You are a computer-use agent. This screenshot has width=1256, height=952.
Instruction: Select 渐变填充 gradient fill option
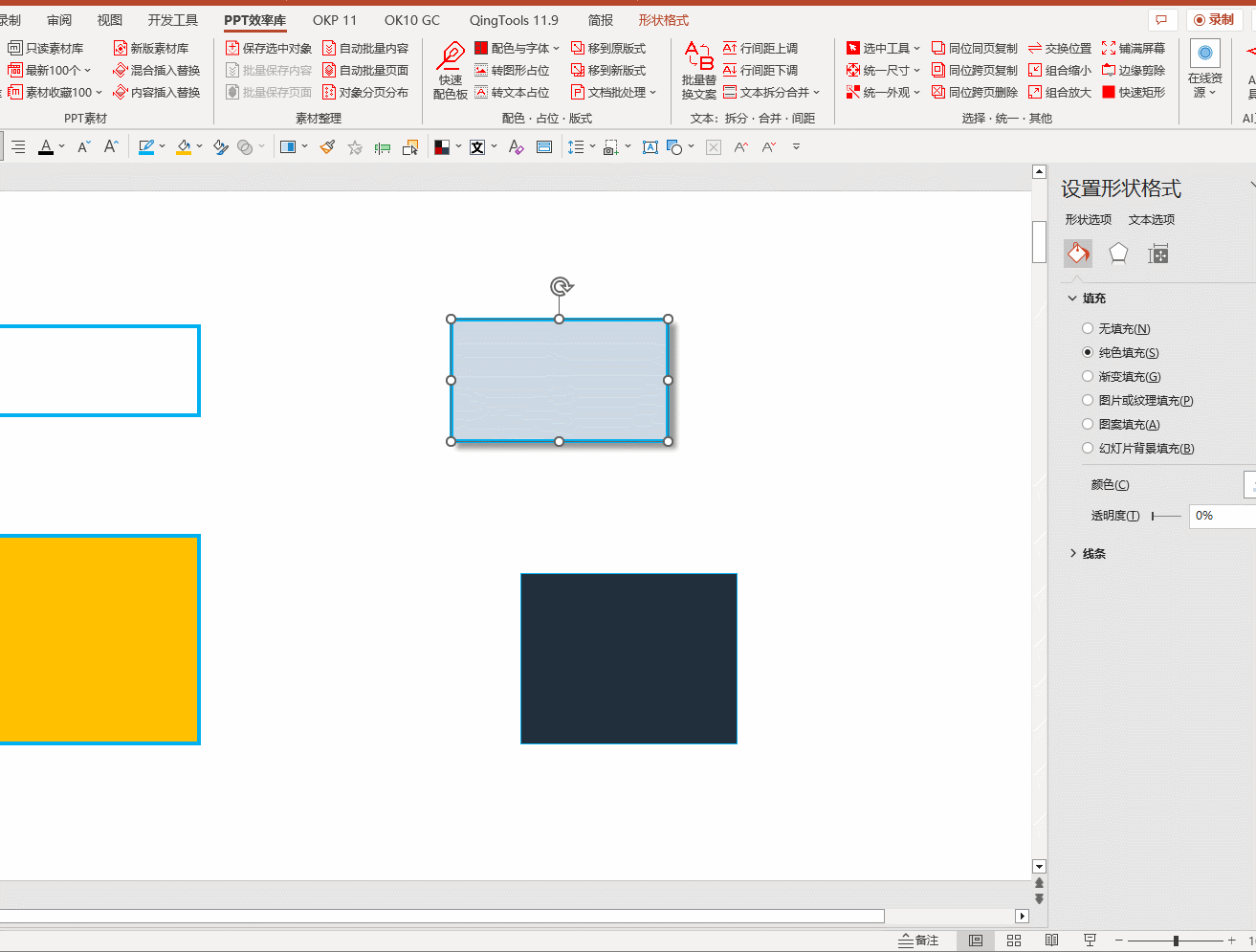tap(1121, 376)
